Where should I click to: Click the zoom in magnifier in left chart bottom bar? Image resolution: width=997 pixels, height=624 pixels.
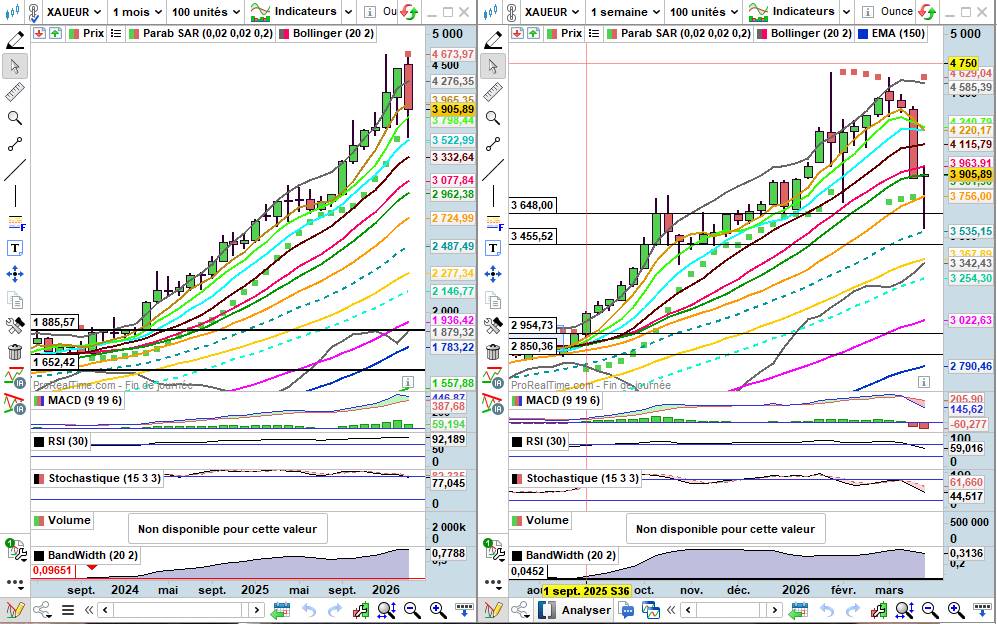click(x=438, y=609)
